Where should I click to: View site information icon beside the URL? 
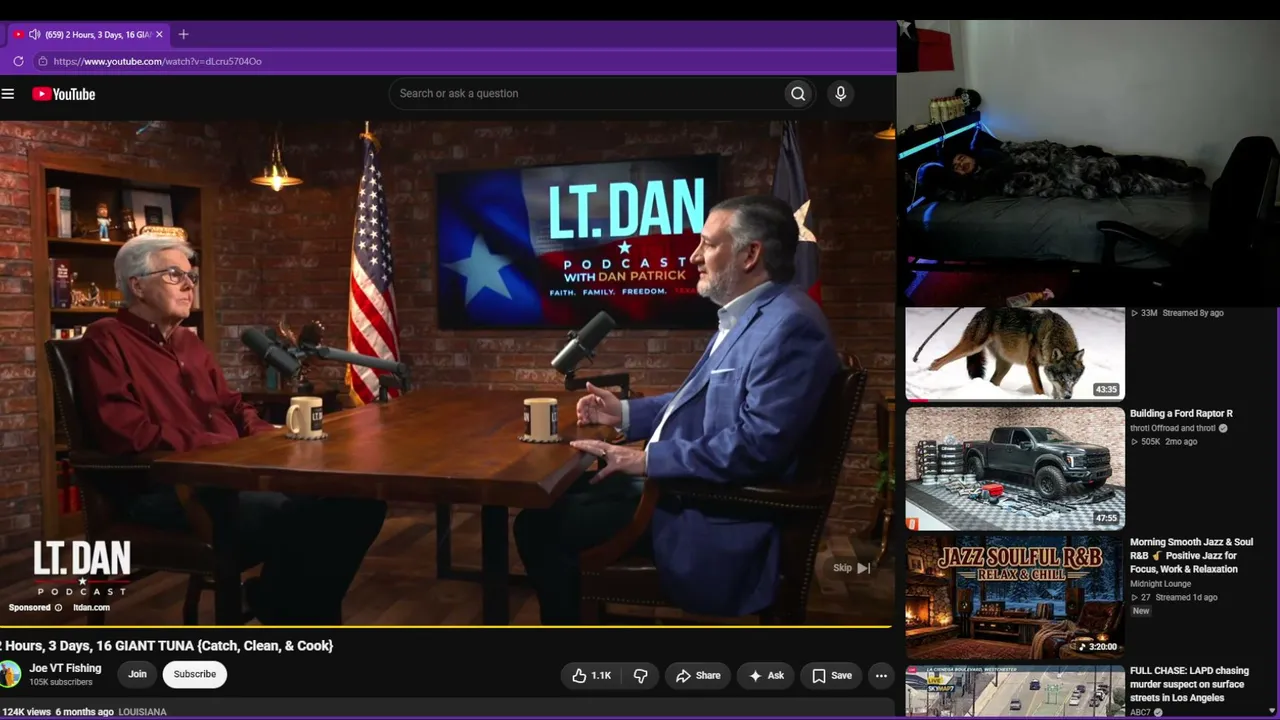point(42,61)
